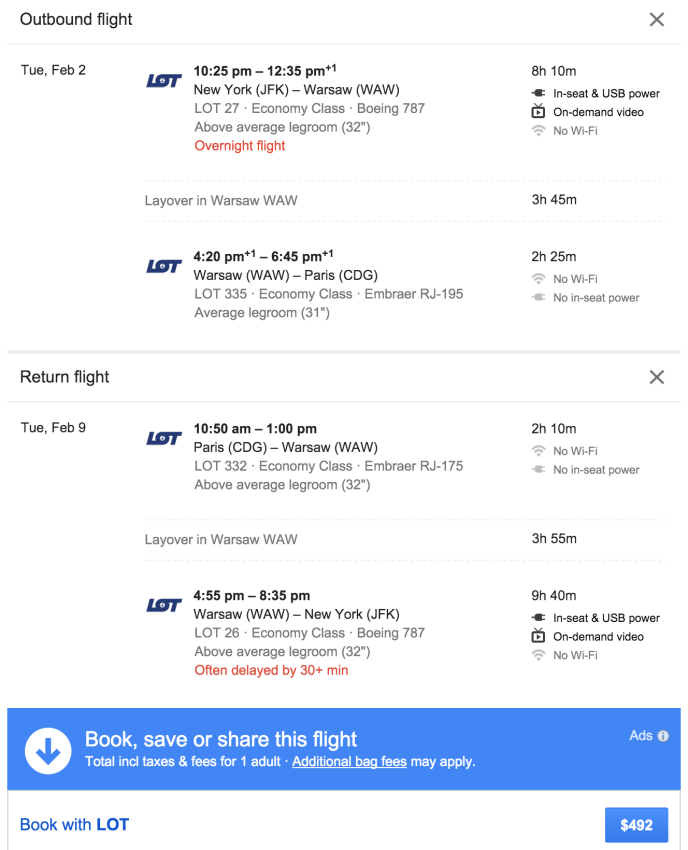Screen dimensions: 688x850
Task: Click the No Wi-Fi icon for Warsaw–Paris flight
Action: click(538, 279)
